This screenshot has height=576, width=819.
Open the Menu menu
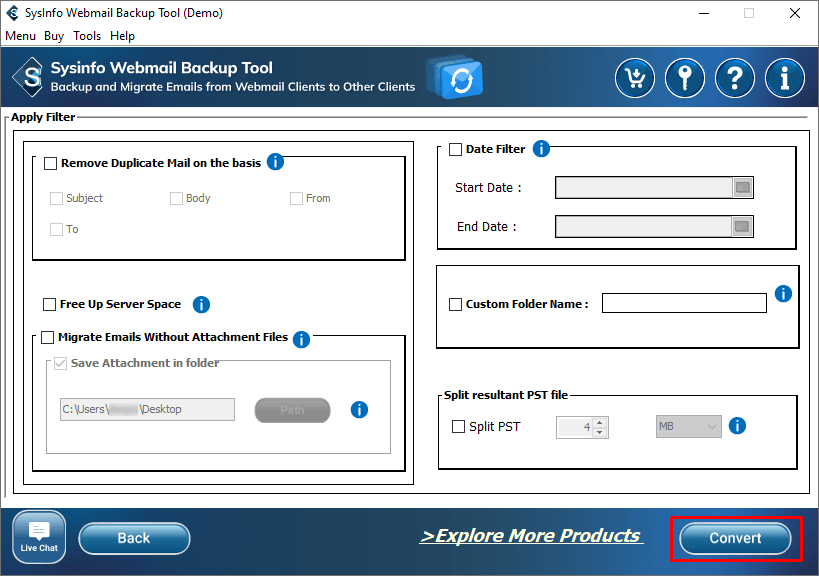coord(20,36)
